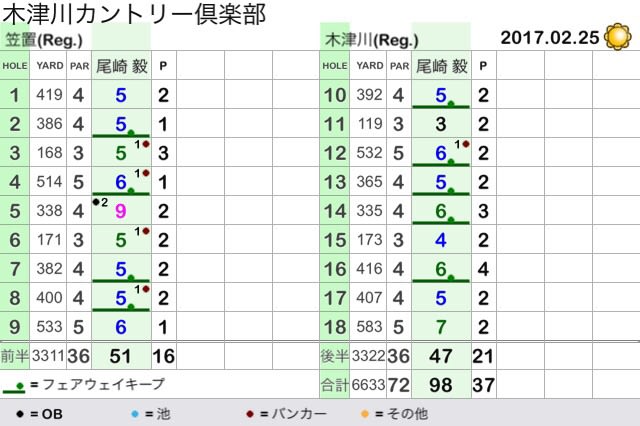
Task: Click the 4 putts value on hole 16
Action: pos(484,269)
